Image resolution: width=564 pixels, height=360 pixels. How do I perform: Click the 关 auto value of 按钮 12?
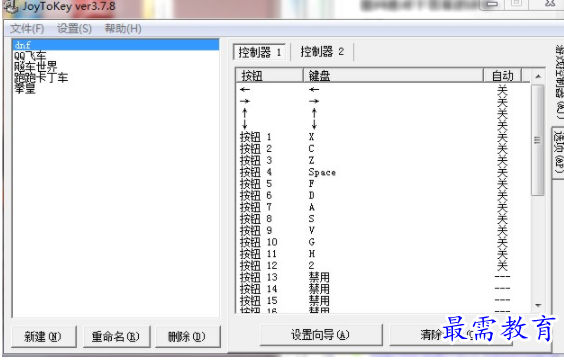pyautogui.click(x=502, y=265)
